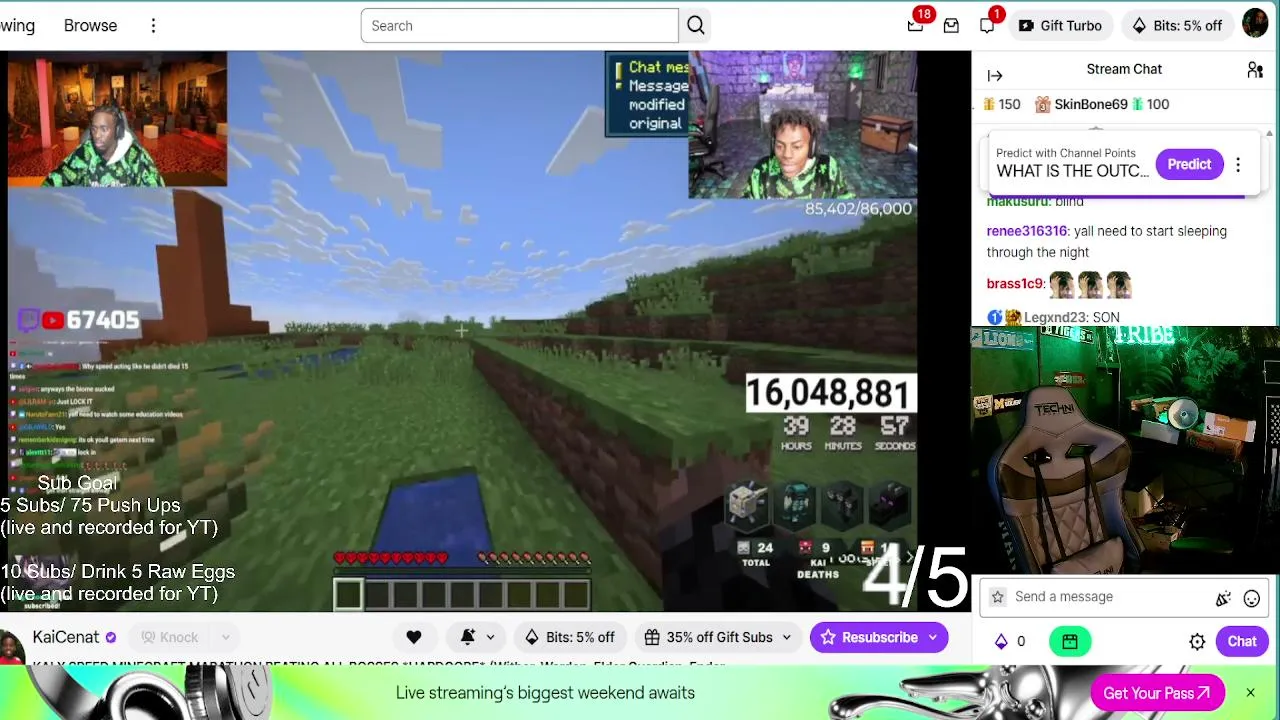Click the verified badge next to KaiCenat
The width and height of the screenshot is (1280, 720).
point(111,637)
